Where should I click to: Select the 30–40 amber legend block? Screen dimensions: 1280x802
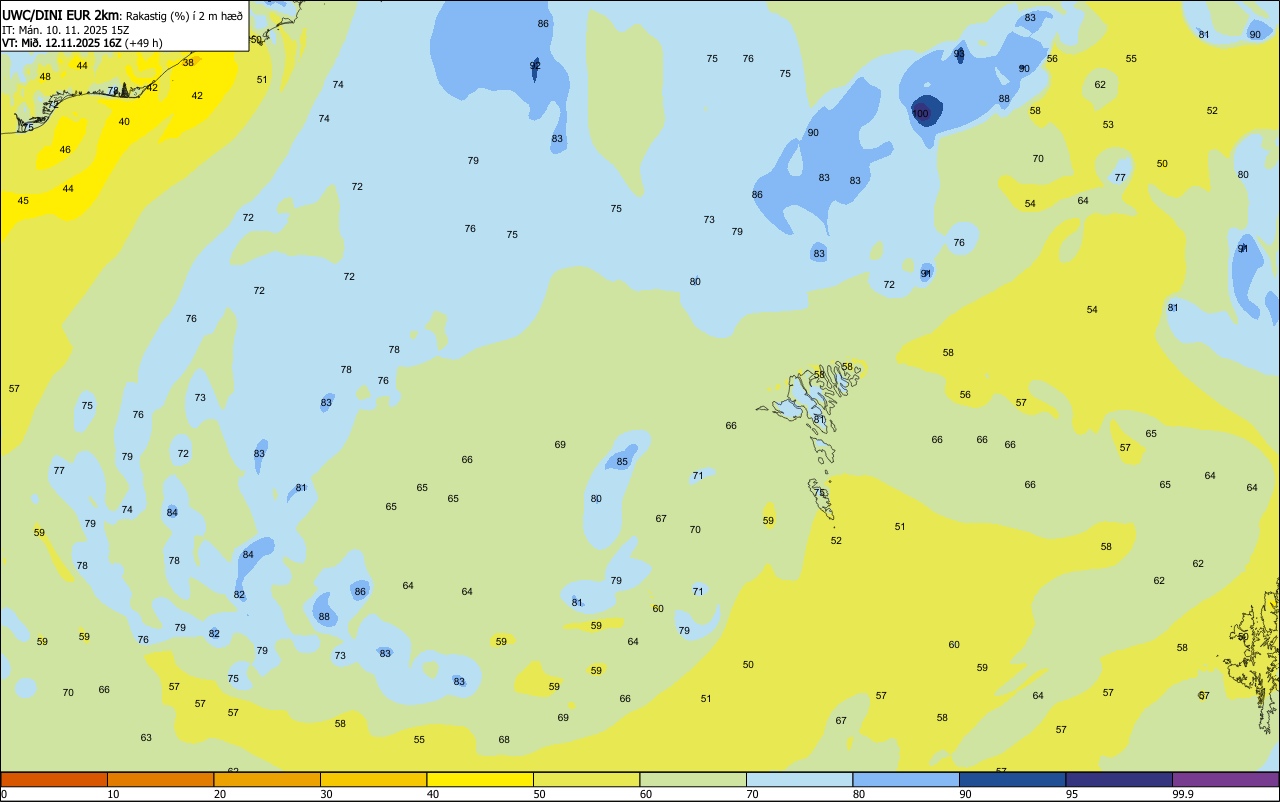(x=373, y=779)
